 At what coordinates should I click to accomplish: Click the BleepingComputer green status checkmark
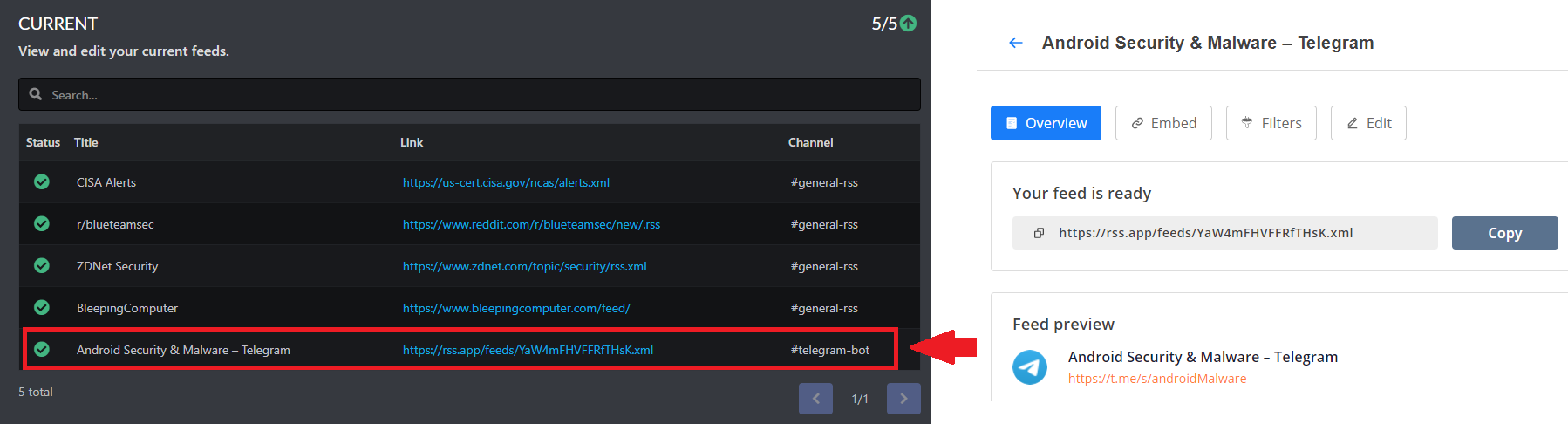(x=41, y=307)
